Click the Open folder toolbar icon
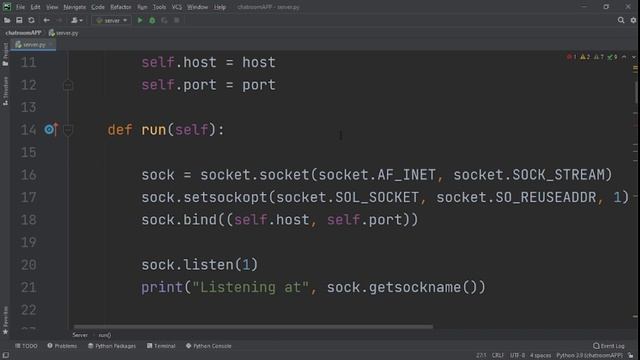The width and height of the screenshot is (640, 360). click(7, 20)
